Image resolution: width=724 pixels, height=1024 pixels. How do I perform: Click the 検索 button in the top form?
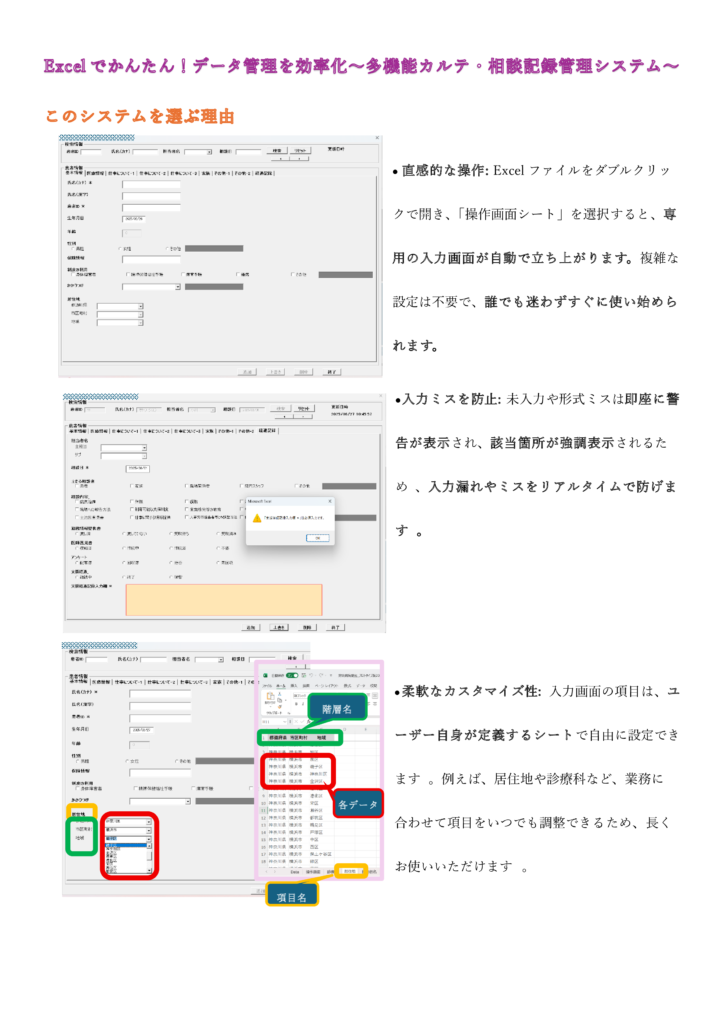coord(277,151)
